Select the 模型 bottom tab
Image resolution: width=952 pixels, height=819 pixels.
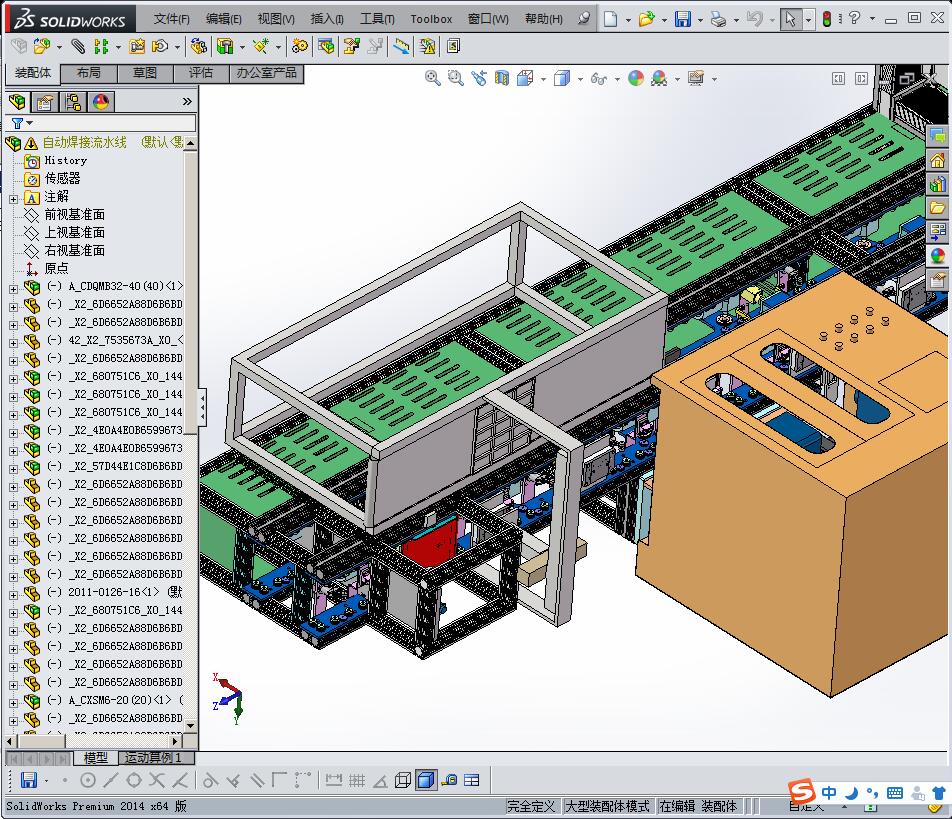95,758
